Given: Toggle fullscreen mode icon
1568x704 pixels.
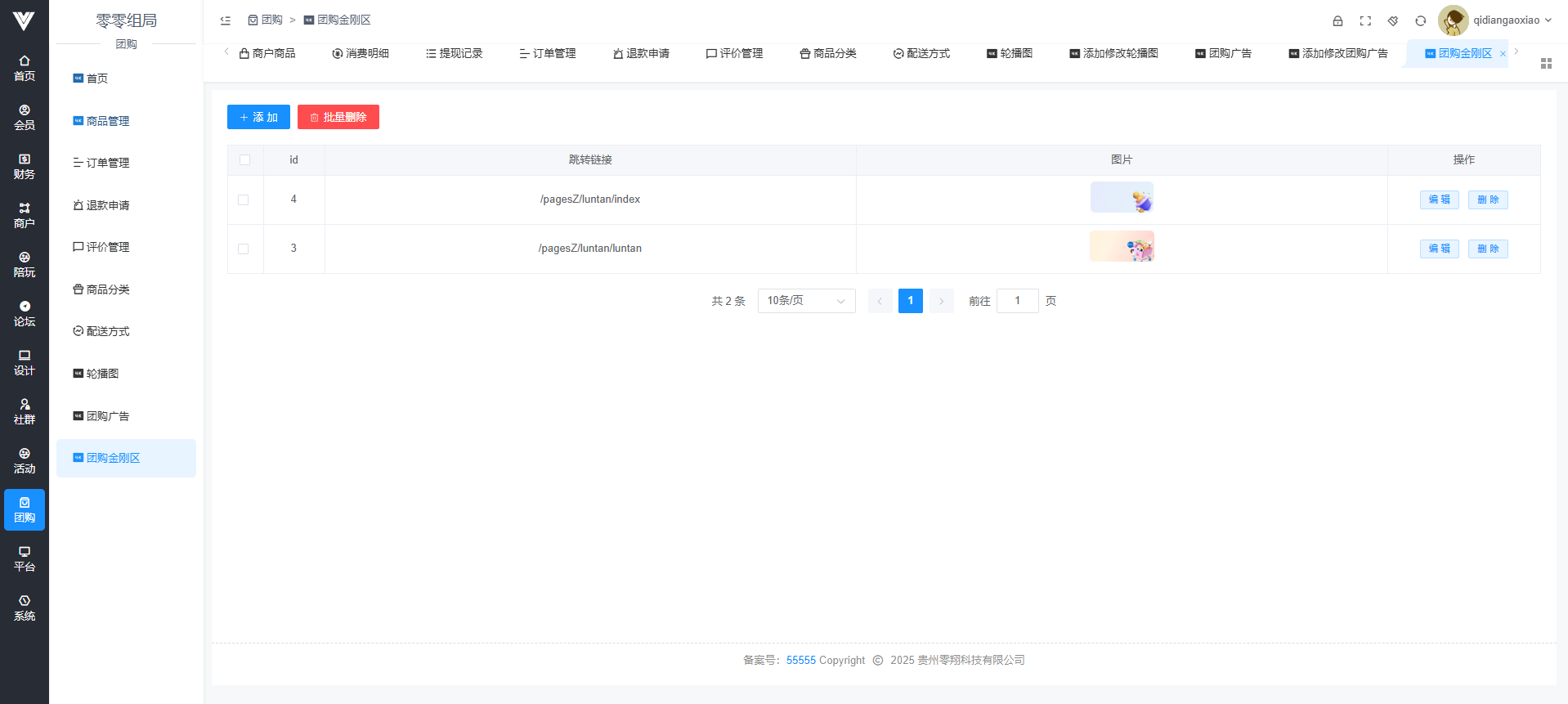Looking at the screenshot, I should (x=1365, y=20).
